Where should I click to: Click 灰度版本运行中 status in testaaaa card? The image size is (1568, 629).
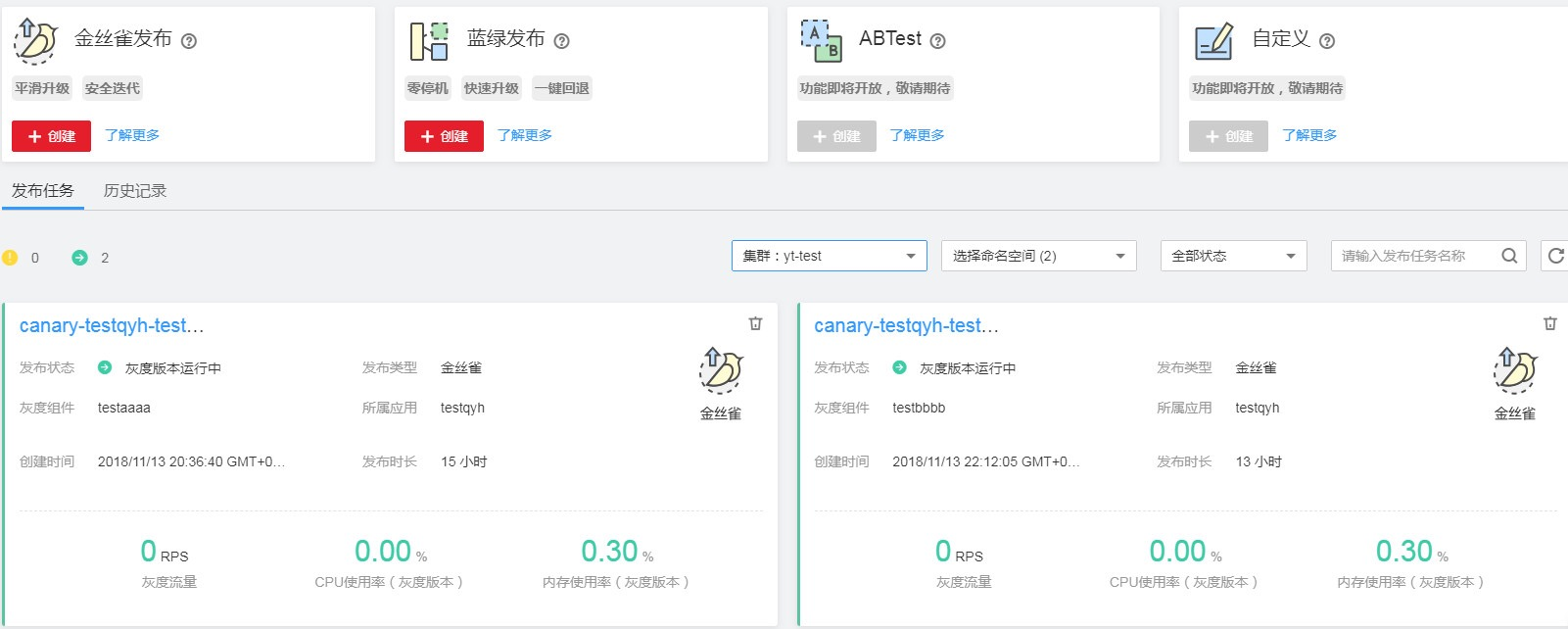click(x=173, y=368)
